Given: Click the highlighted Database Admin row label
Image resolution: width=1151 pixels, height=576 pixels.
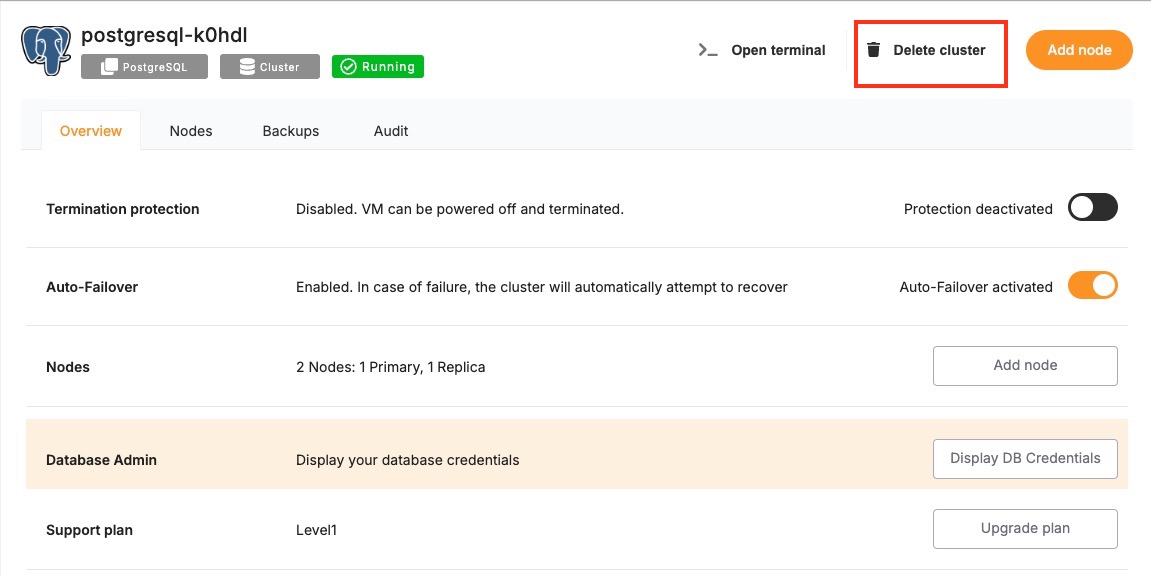Looking at the screenshot, I should [101, 460].
